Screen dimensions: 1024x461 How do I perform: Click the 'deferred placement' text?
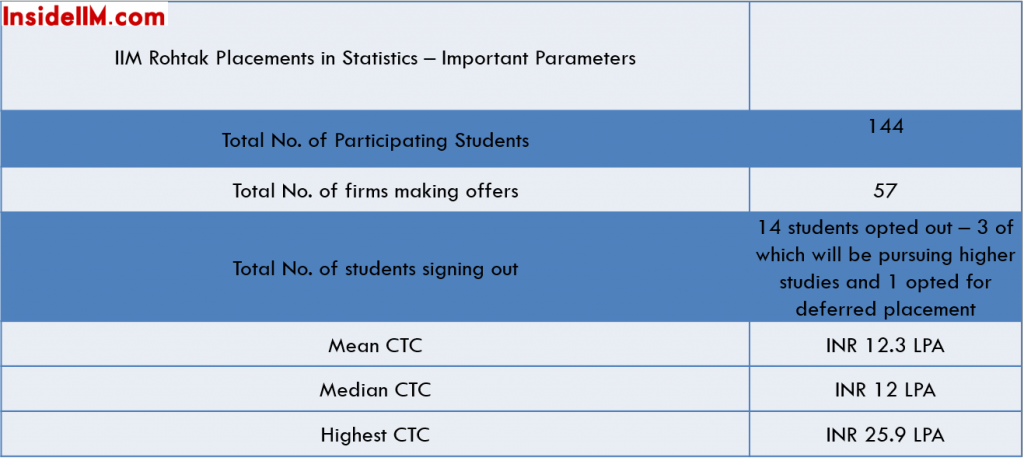pyautogui.click(x=886, y=309)
